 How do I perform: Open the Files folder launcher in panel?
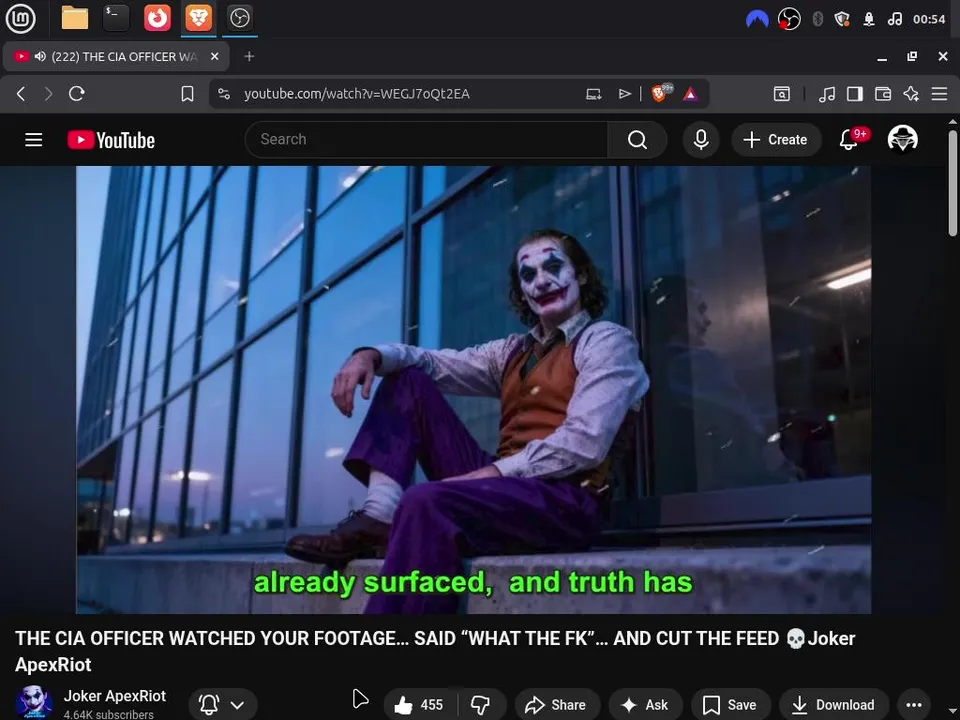[75, 18]
